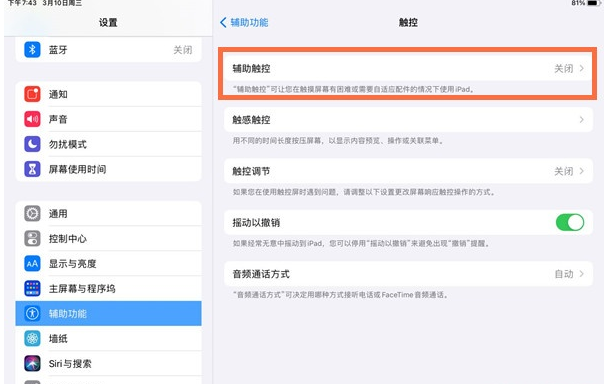Tap the Screen Time hourglass icon

(32, 169)
